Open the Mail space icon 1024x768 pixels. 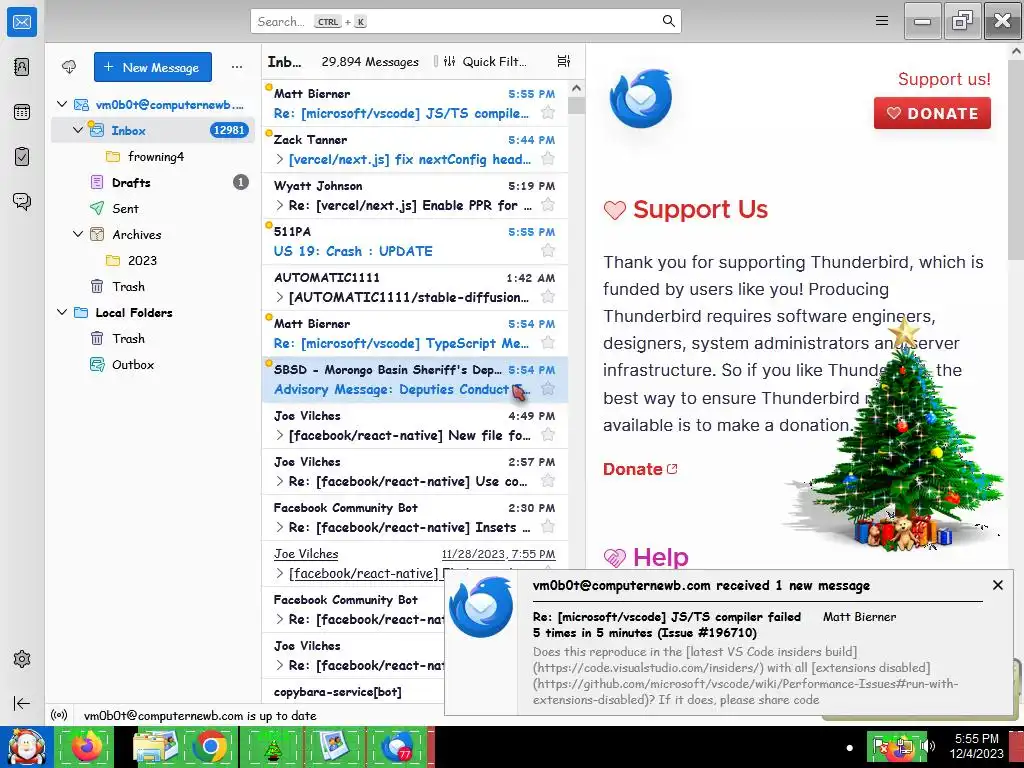point(22,22)
